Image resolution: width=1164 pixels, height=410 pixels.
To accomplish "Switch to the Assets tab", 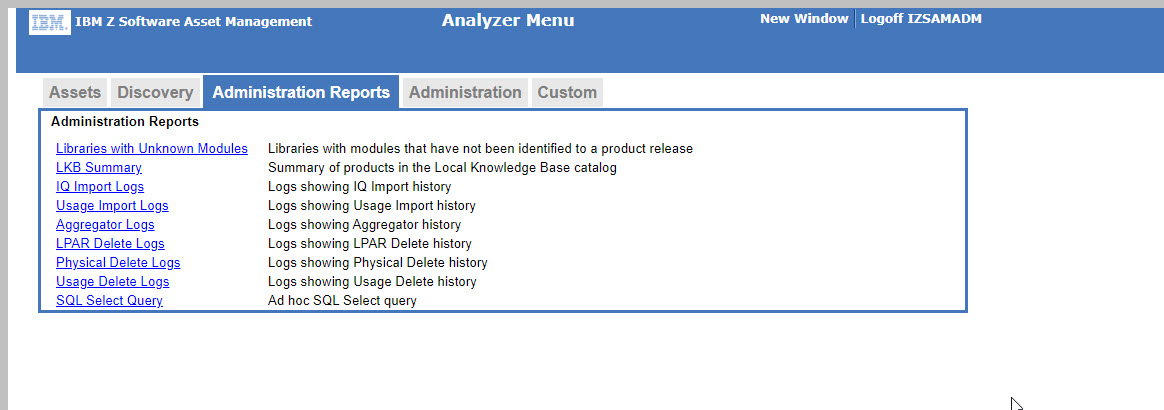I will point(75,92).
